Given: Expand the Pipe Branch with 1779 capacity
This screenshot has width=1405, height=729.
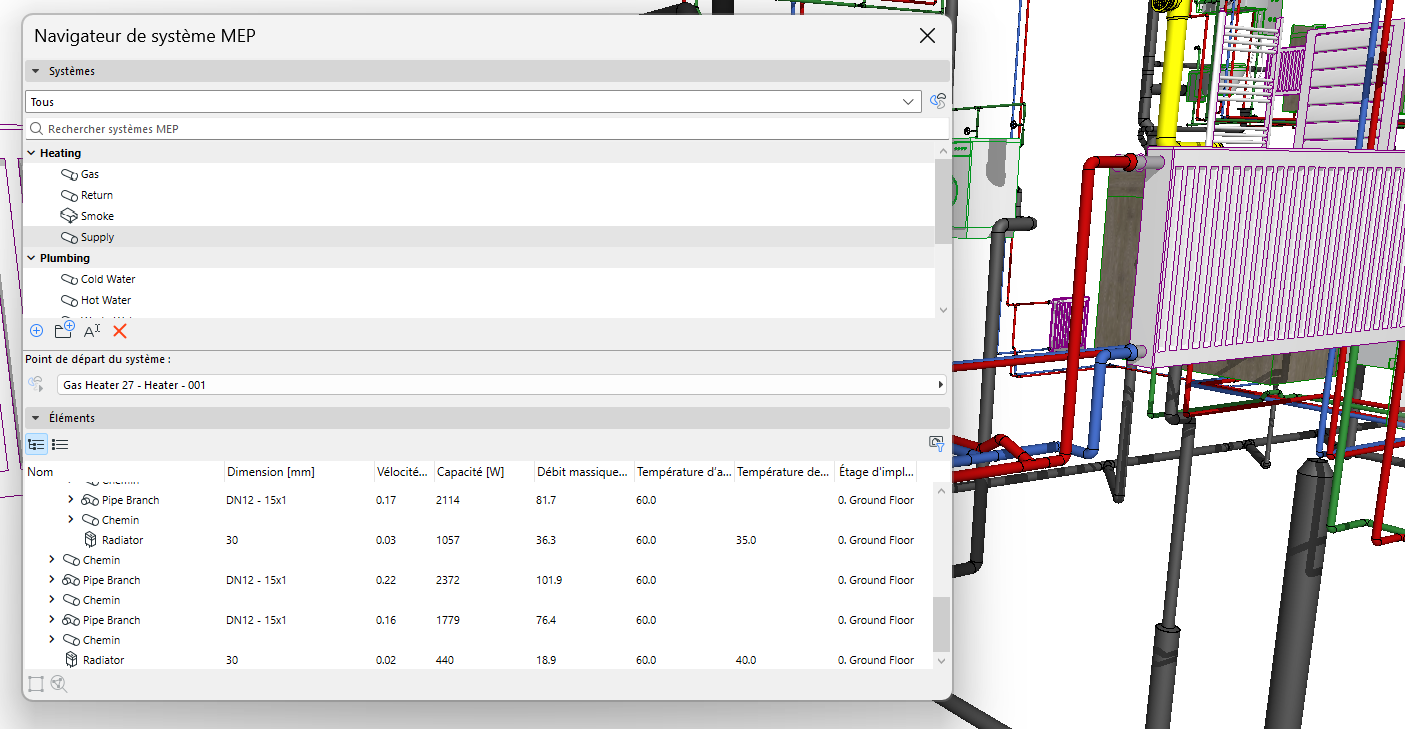Looking at the screenshot, I should tap(52, 620).
